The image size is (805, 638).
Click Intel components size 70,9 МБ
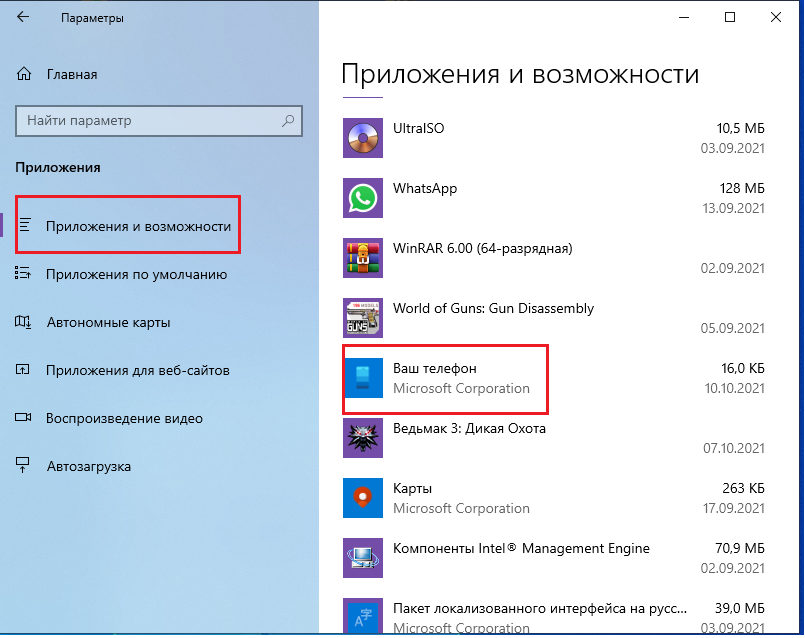pos(740,548)
